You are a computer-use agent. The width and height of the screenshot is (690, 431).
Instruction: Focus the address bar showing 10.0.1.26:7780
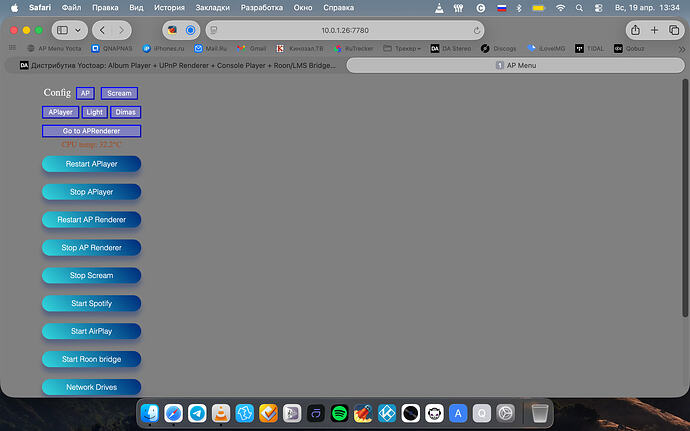[x=345, y=30]
